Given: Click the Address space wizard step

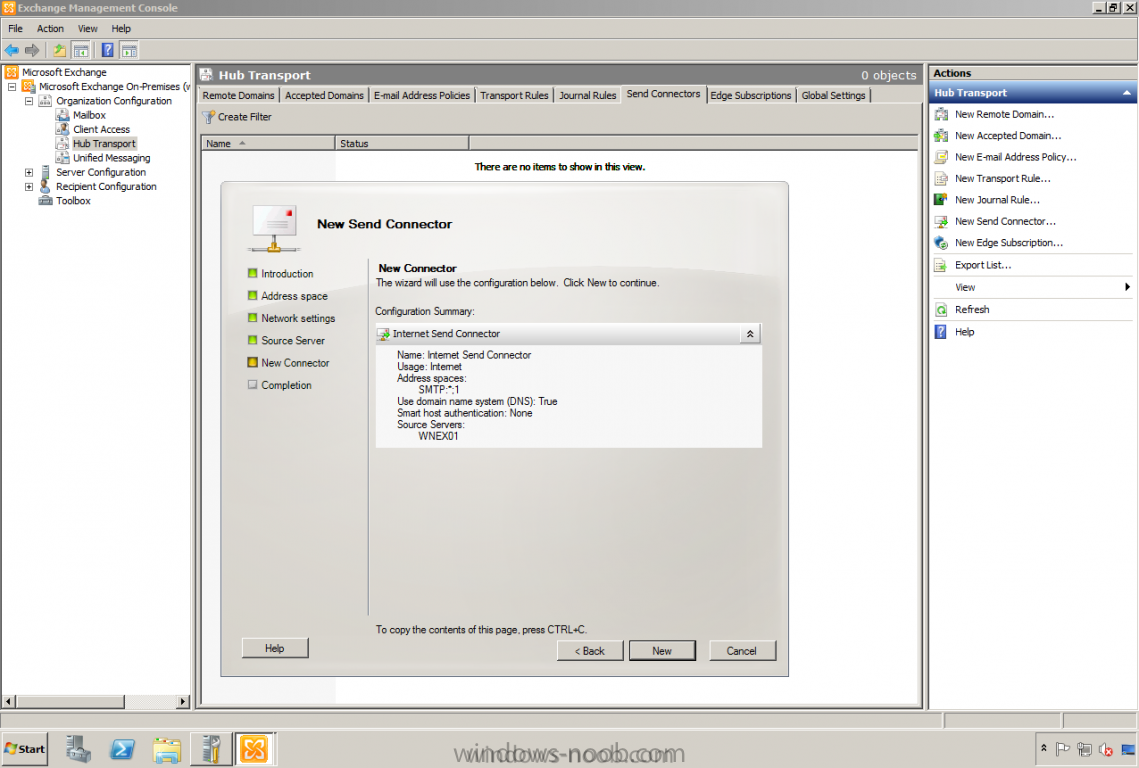Looking at the screenshot, I should pyautogui.click(x=294, y=296).
